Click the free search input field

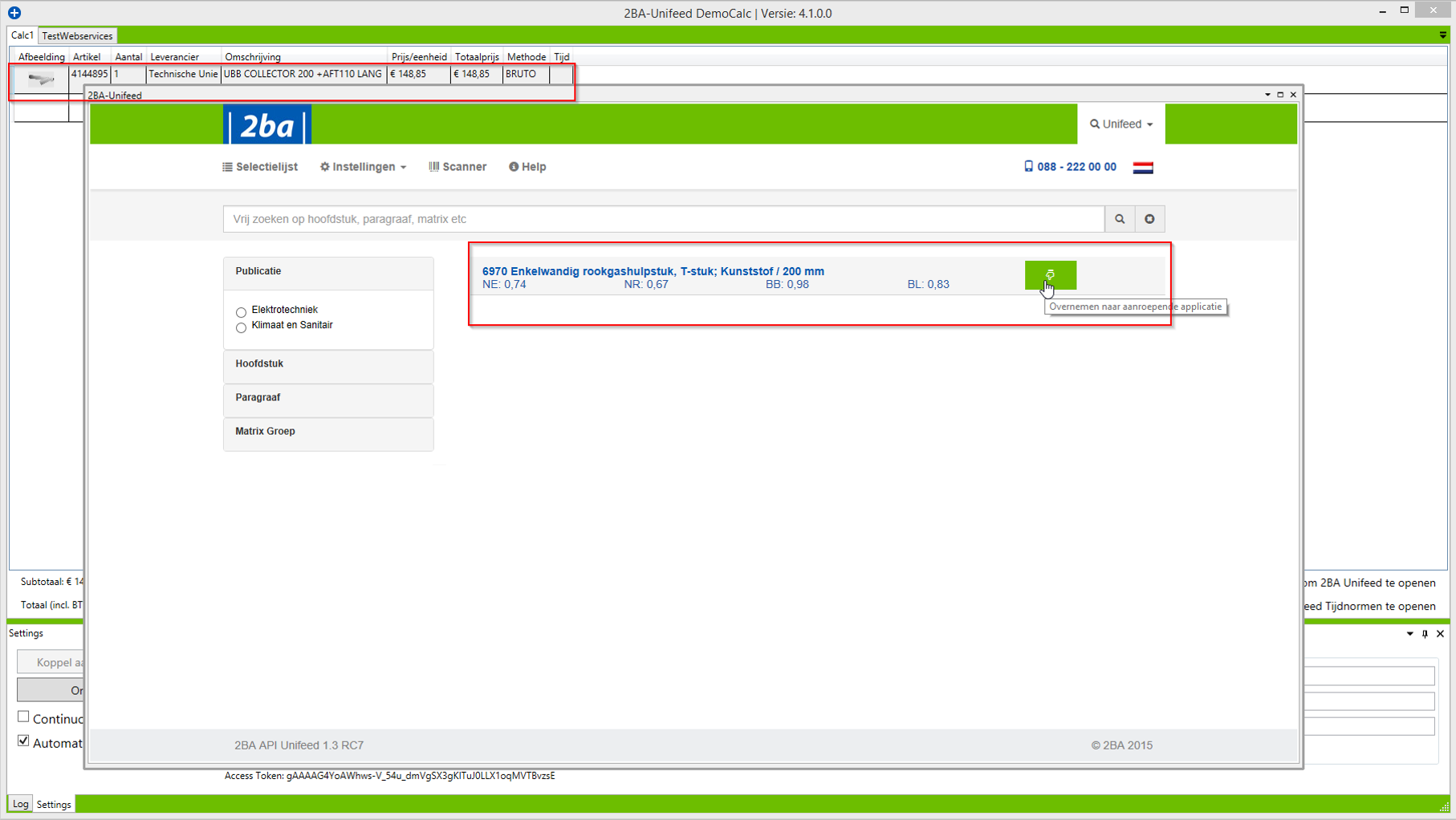pyautogui.click(x=663, y=219)
